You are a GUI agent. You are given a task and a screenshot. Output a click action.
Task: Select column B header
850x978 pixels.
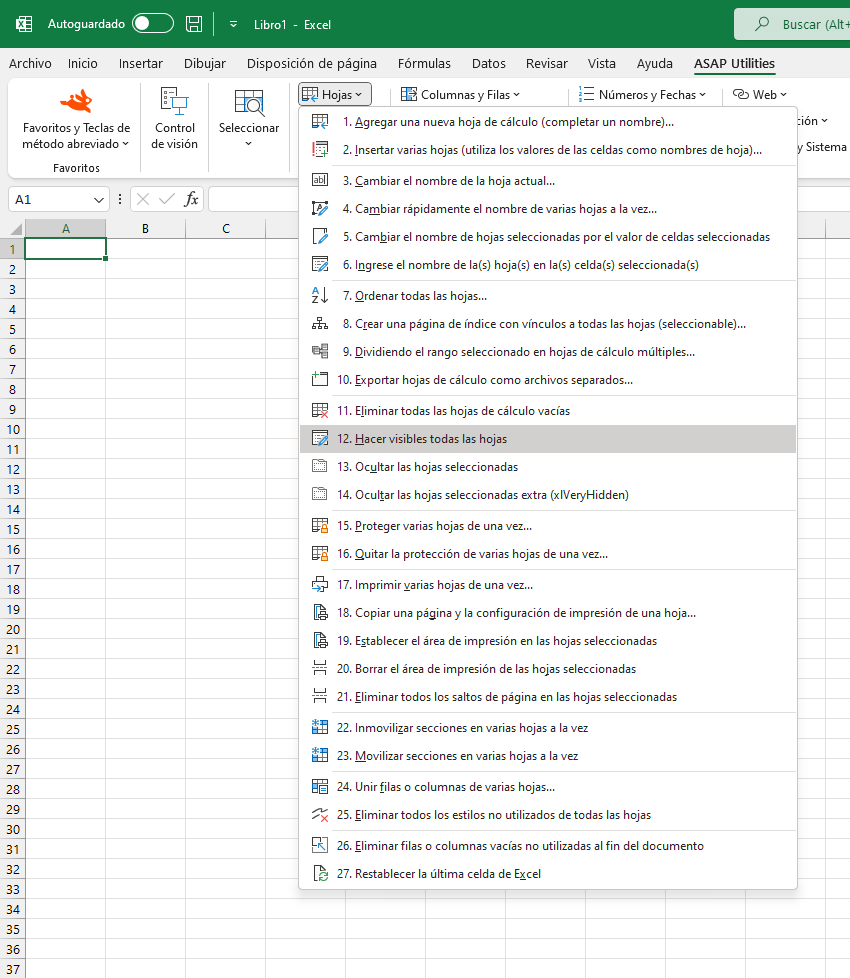(x=145, y=228)
